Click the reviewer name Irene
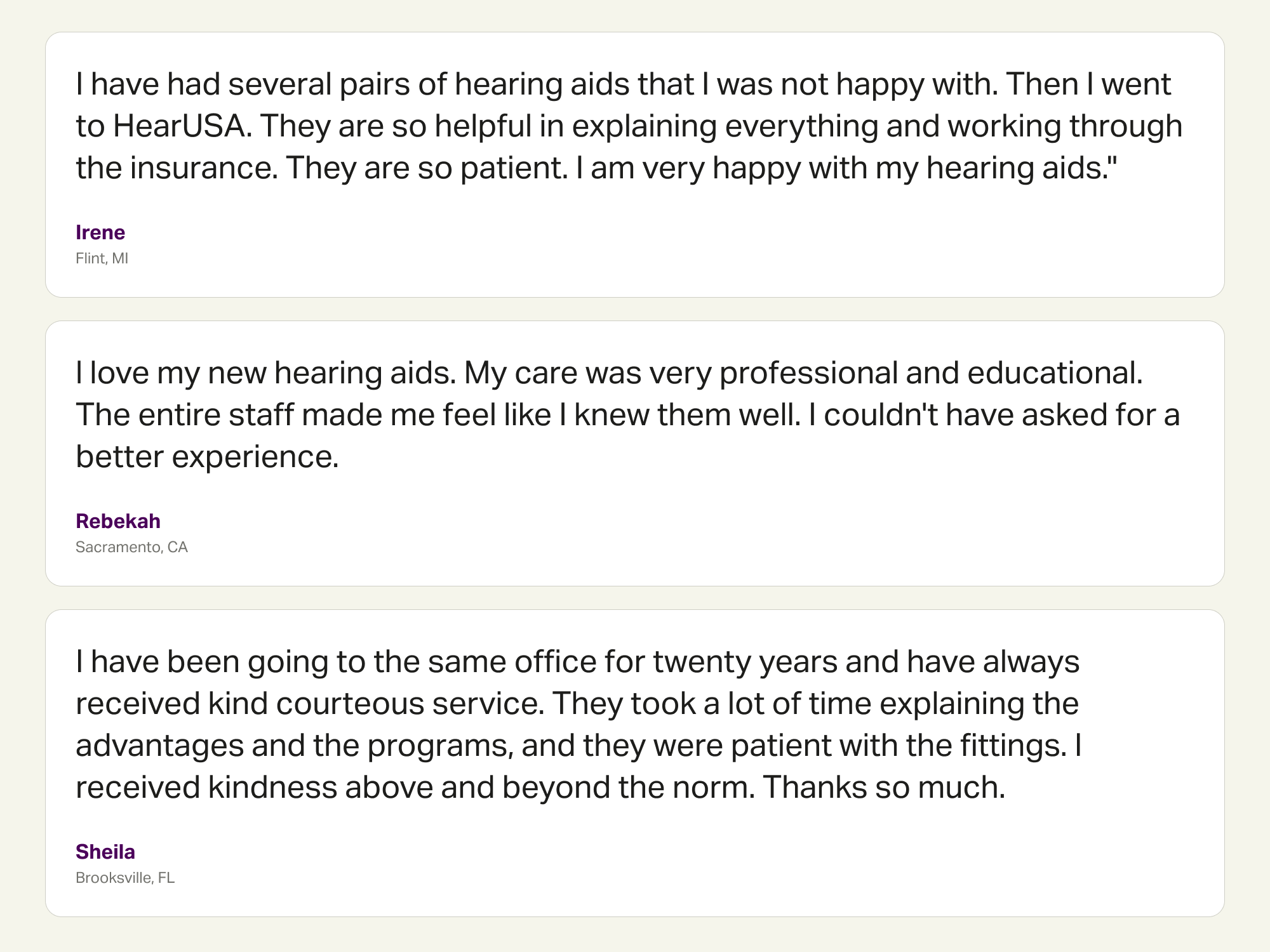Viewport: 1270px width, 952px height. [x=100, y=232]
